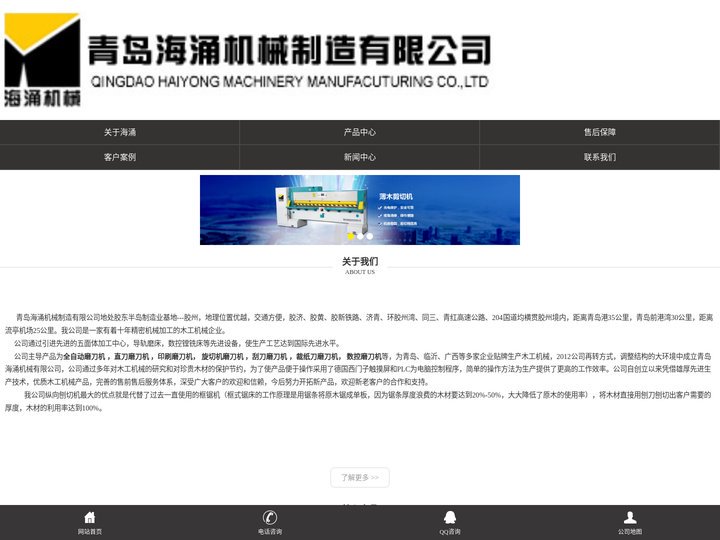This screenshot has width=720, height=540.
Task: Click the 网站首页 label
Action: pos(90,532)
